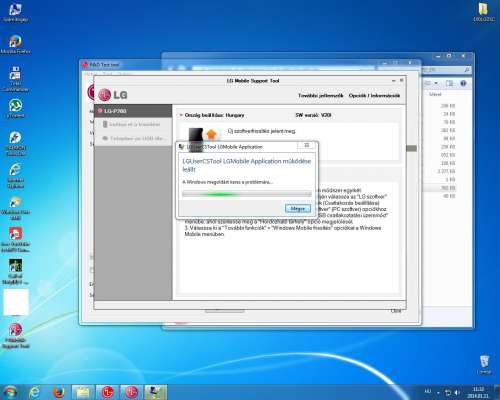
Task: Show hidden system tray icons
Action: coord(438,392)
